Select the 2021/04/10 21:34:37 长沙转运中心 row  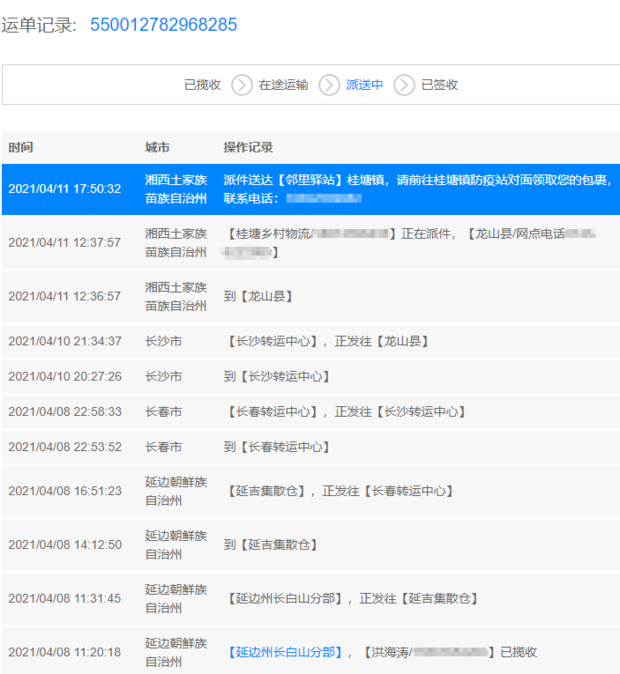(310, 341)
